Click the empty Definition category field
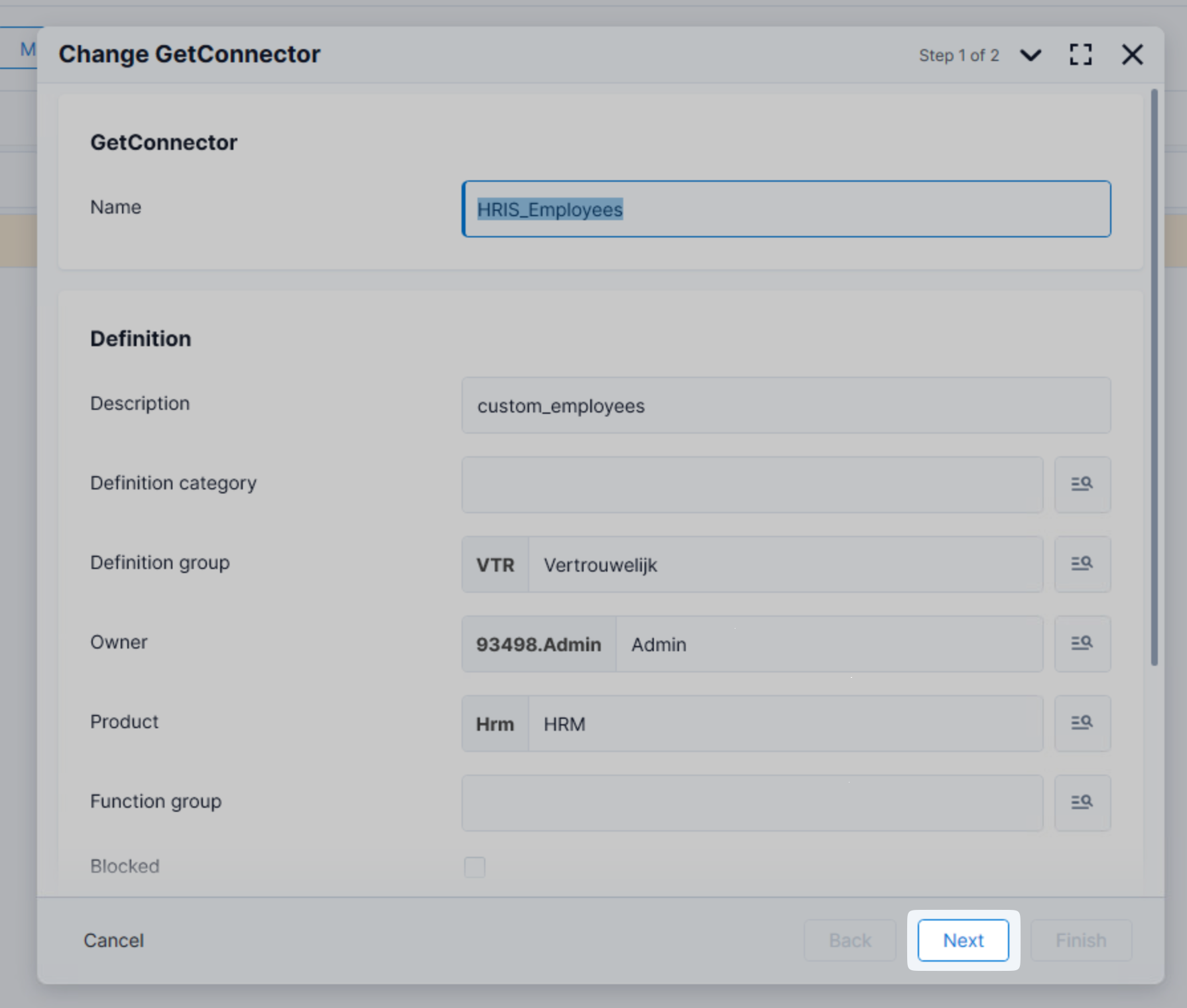The height and width of the screenshot is (1008, 1187). tap(752, 485)
